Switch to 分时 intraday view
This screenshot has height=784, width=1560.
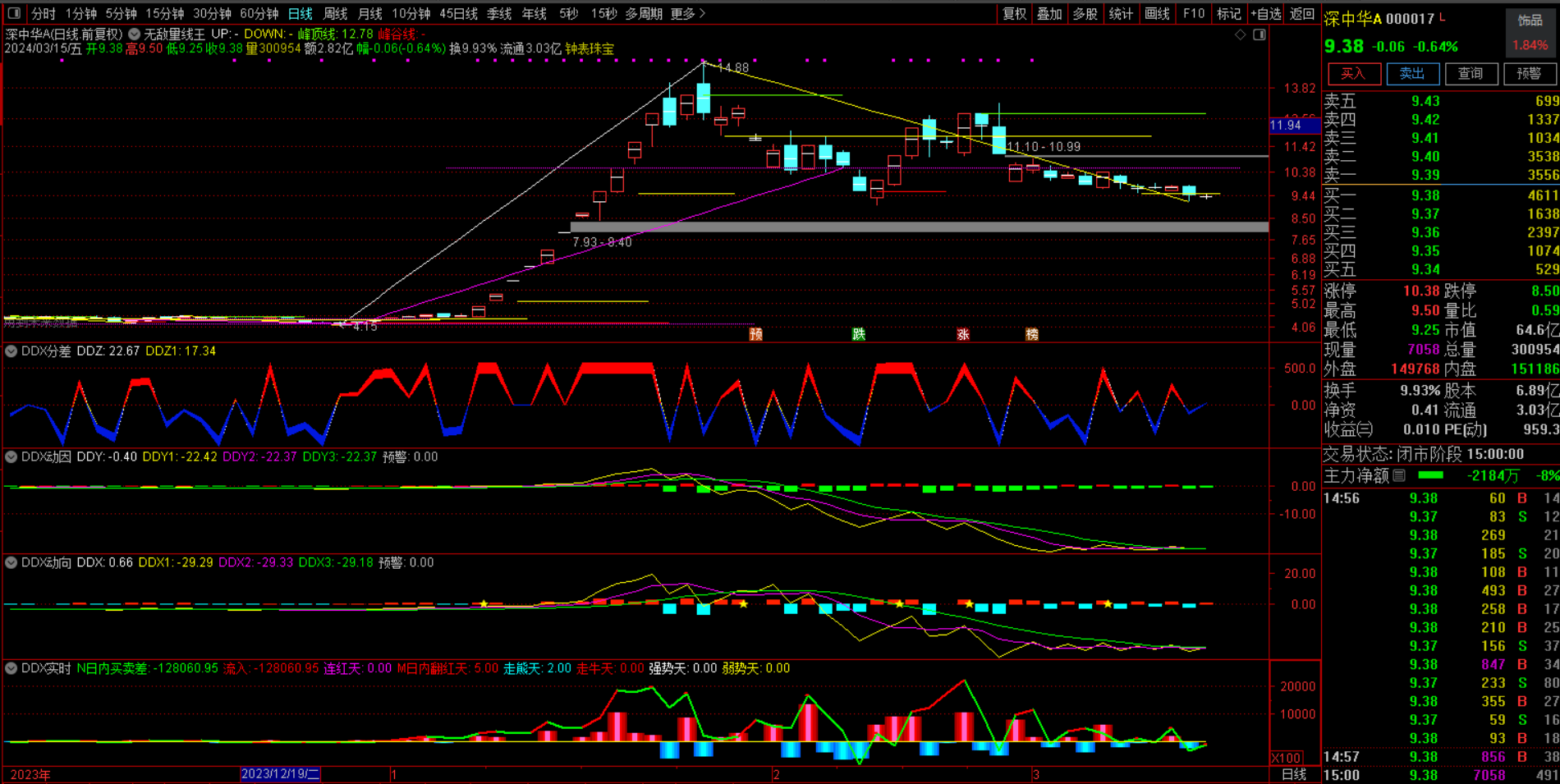(44, 13)
